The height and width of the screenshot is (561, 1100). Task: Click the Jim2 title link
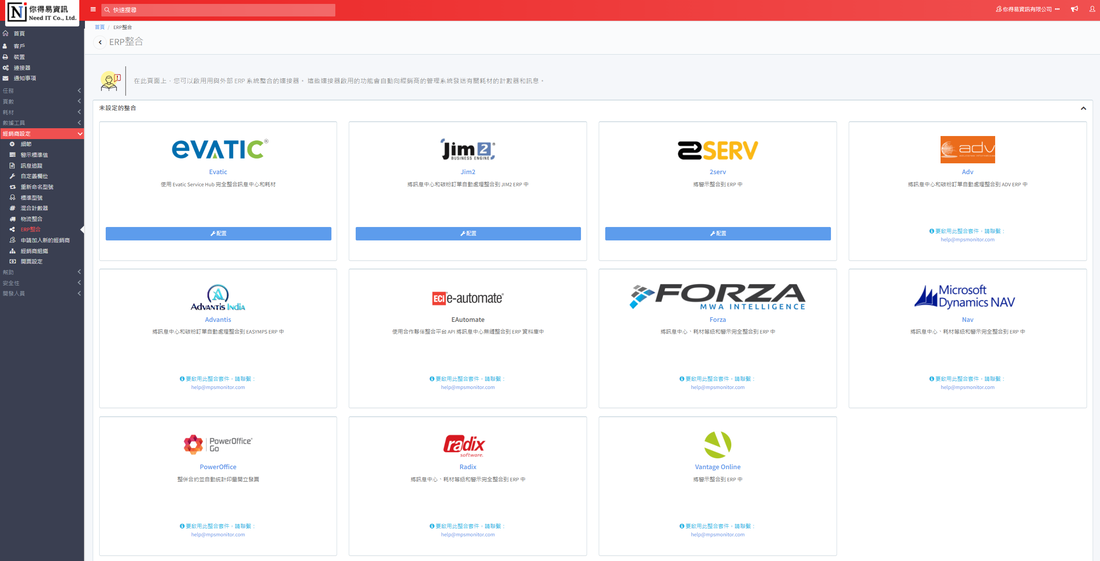point(468,172)
